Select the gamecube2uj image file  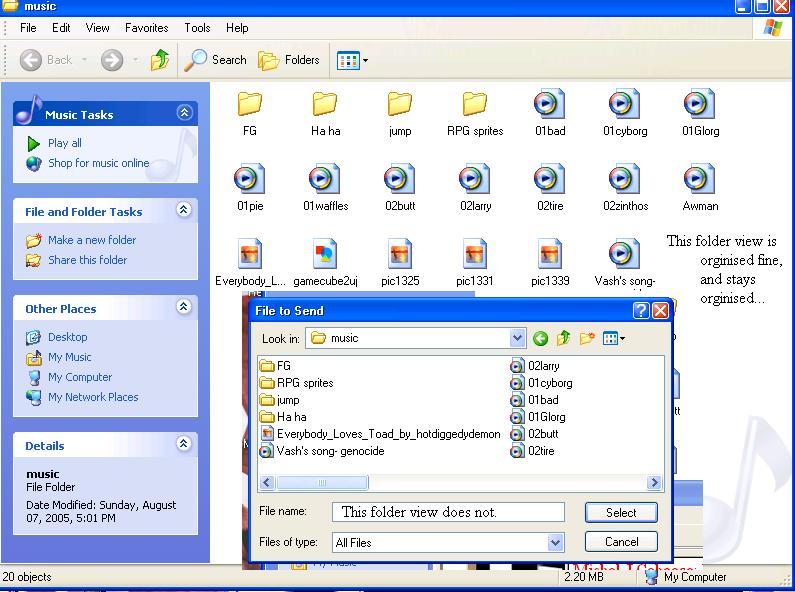[324, 255]
